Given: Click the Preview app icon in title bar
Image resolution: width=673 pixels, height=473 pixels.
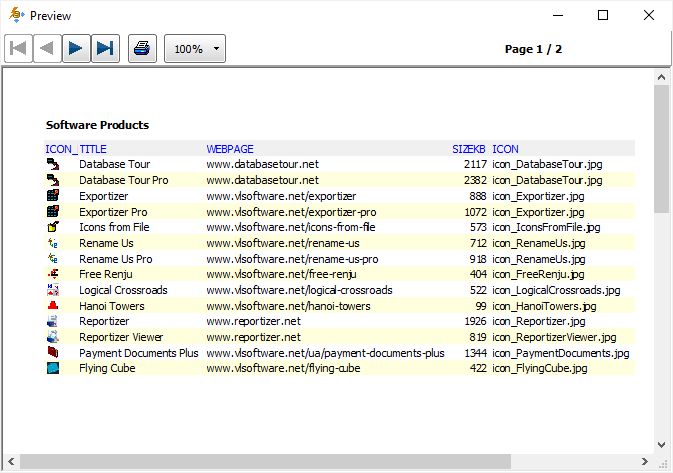Looking at the screenshot, I should [16, 15].
